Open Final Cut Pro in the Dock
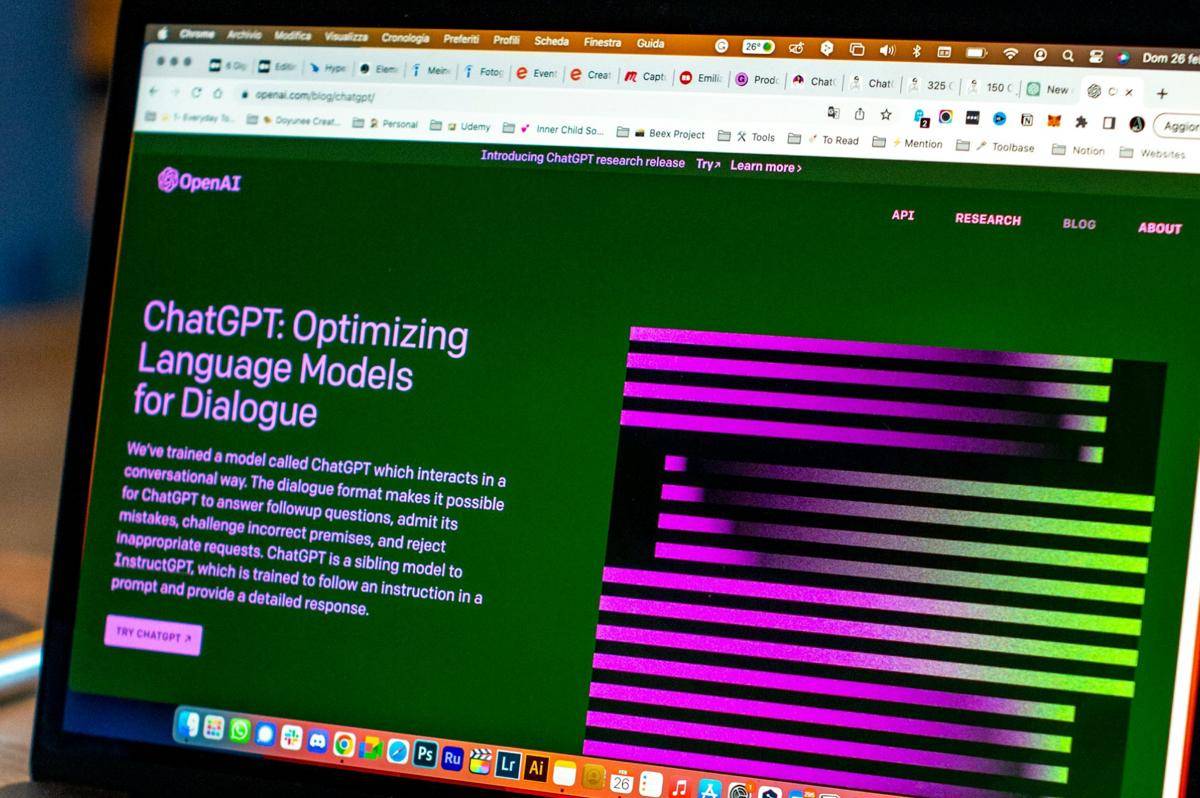Screen dimensions: 1200x798 tap(480, 762)
